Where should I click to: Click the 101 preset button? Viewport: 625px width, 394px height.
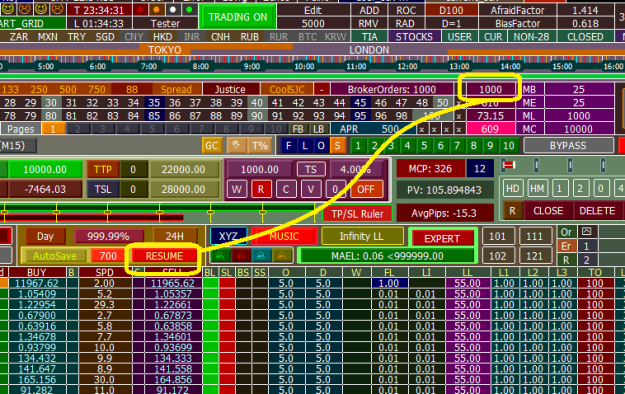click(x=497, y=236)
